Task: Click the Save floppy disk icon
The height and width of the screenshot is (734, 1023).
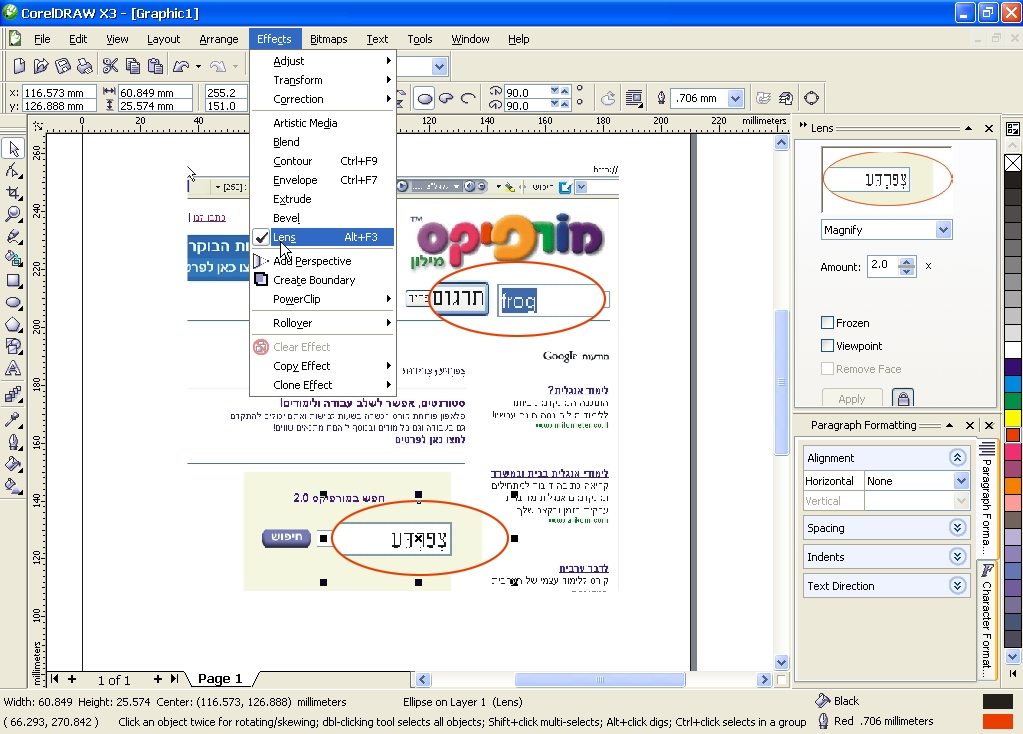Action: [63, 66]
